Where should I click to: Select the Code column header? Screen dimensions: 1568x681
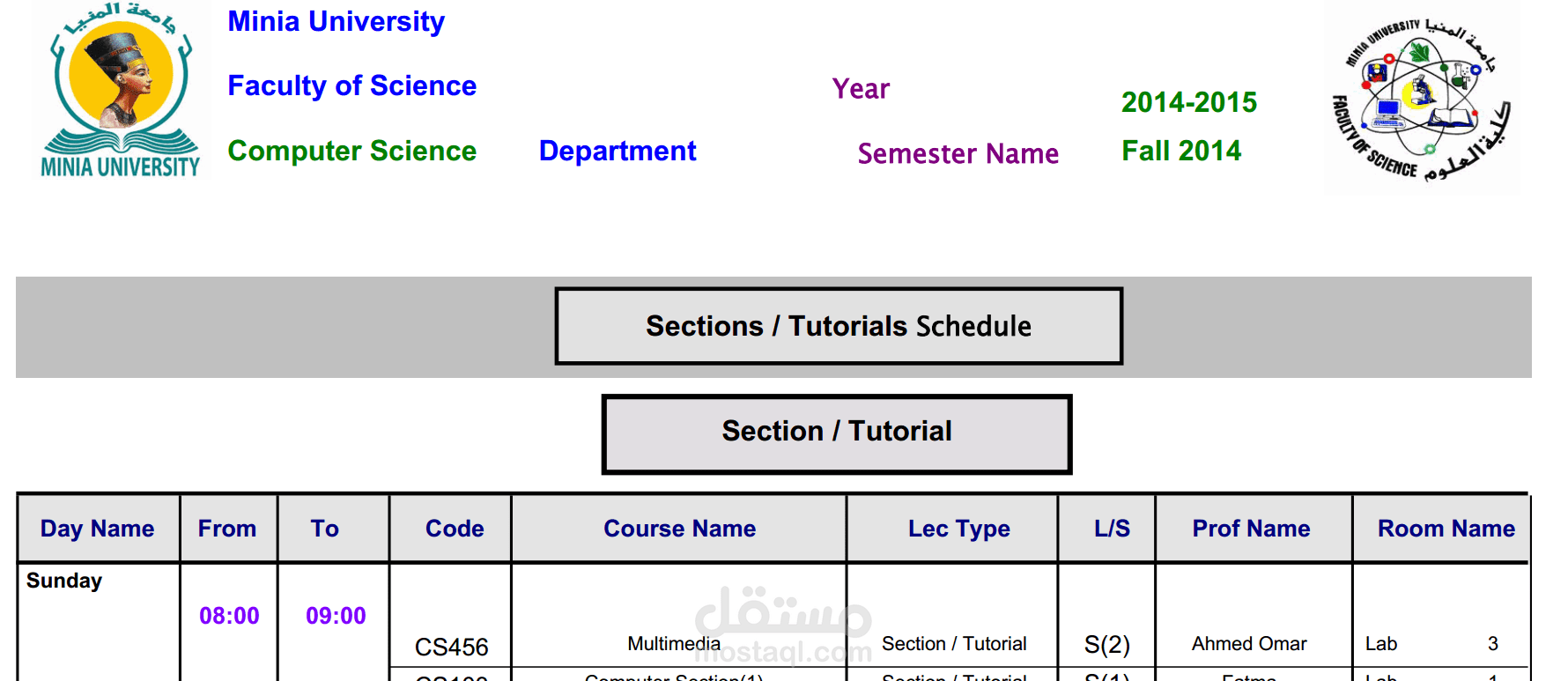click(x=455, y=529)
